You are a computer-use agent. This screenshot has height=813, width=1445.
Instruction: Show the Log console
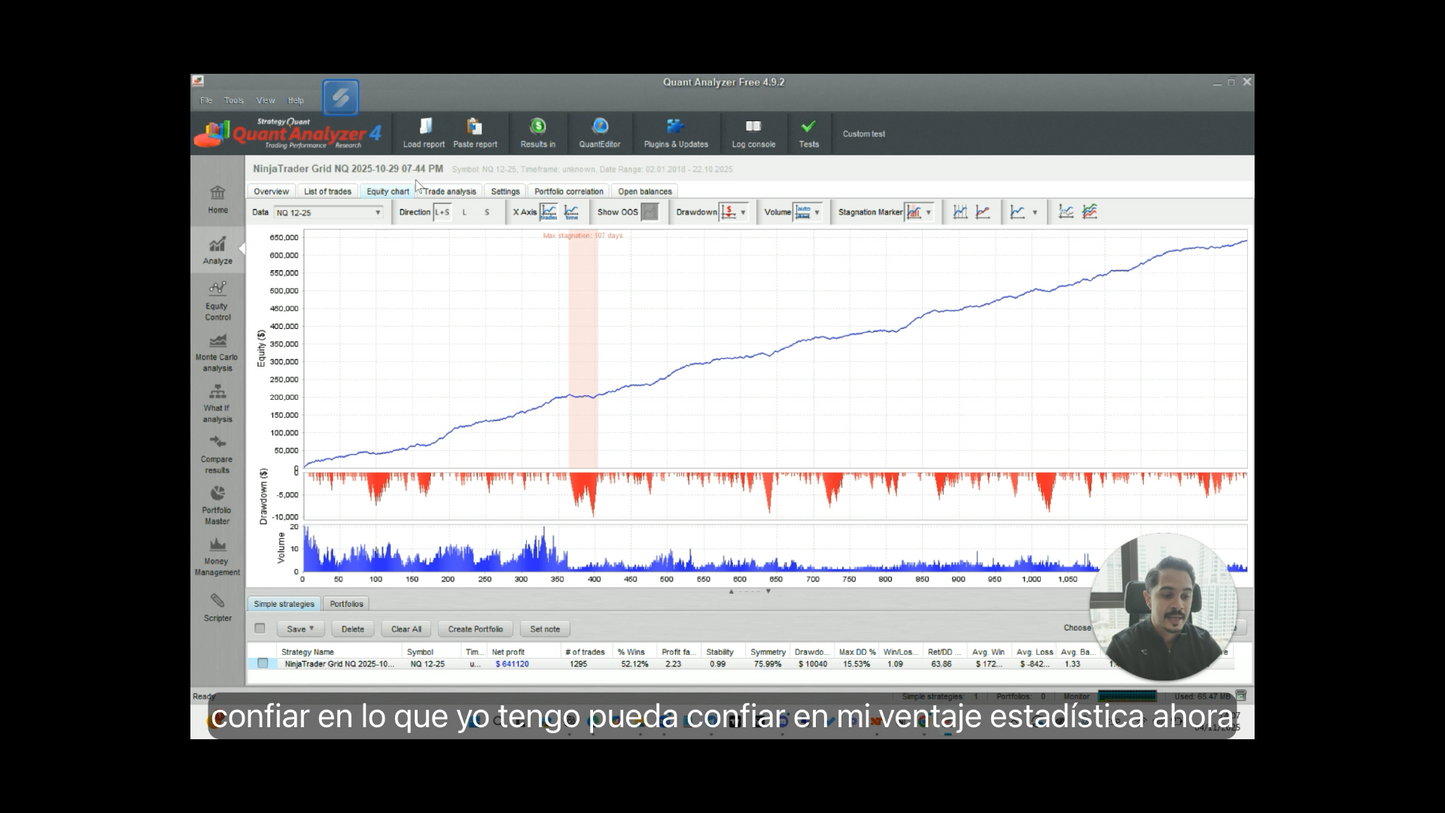coord(754,133)
